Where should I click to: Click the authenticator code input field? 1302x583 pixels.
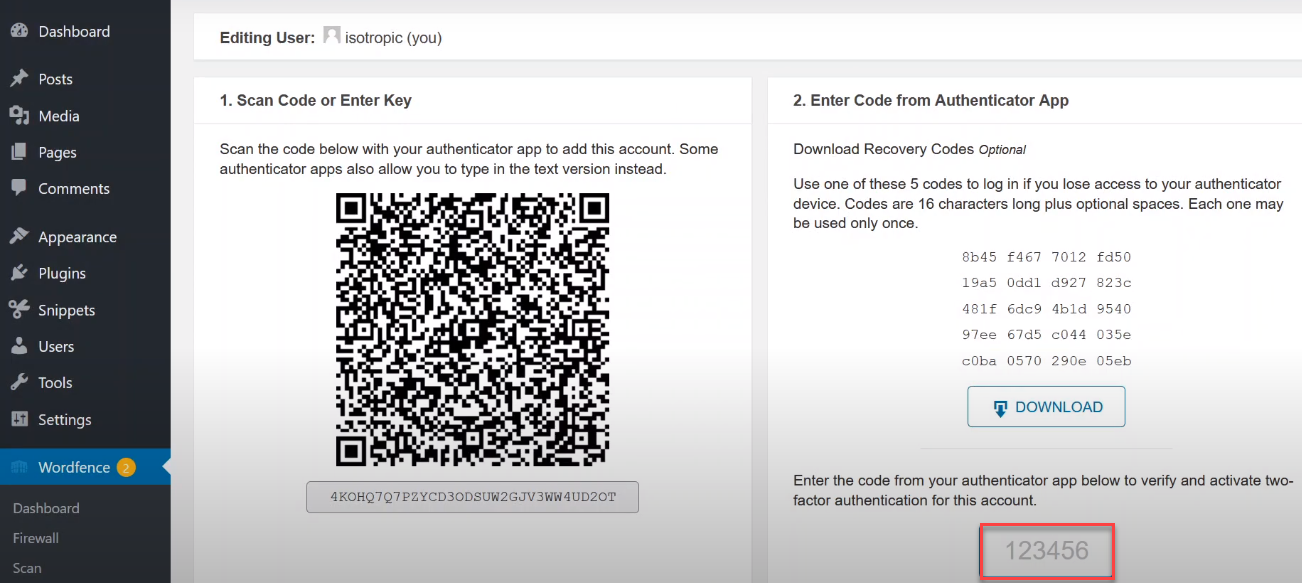(1046, 551)
